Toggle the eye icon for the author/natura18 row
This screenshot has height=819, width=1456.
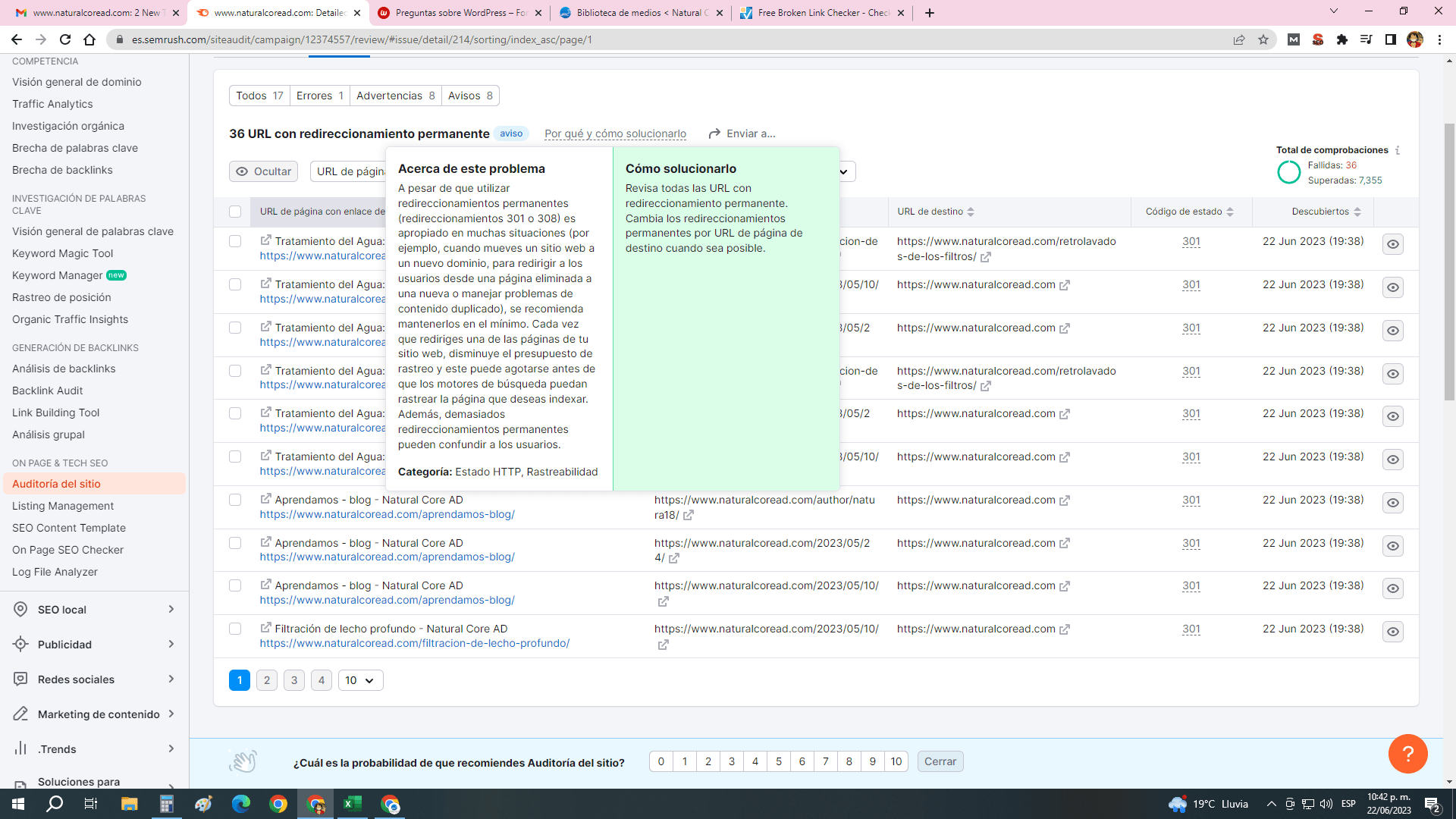point(1393,503)
